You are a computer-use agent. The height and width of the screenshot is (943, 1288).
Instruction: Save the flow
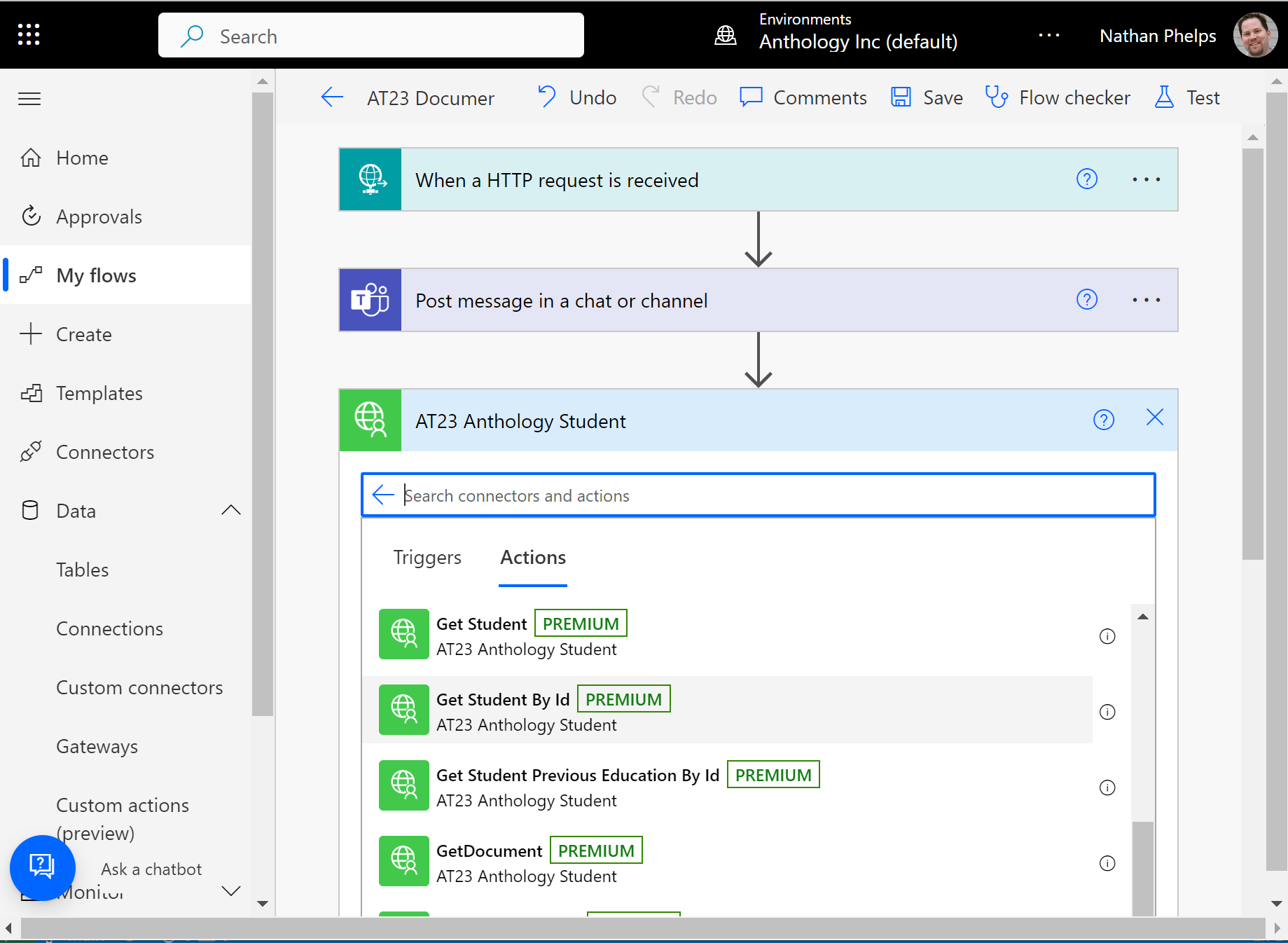927,97
